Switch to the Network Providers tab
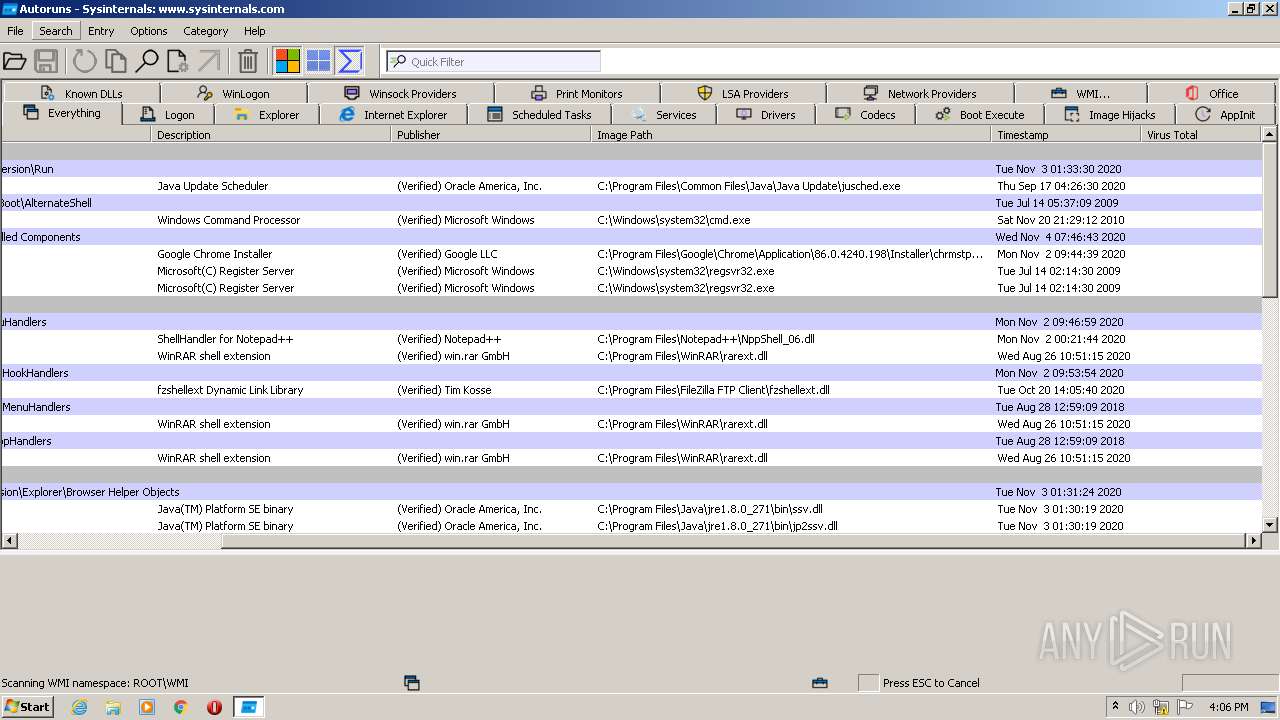 (920, 93)
